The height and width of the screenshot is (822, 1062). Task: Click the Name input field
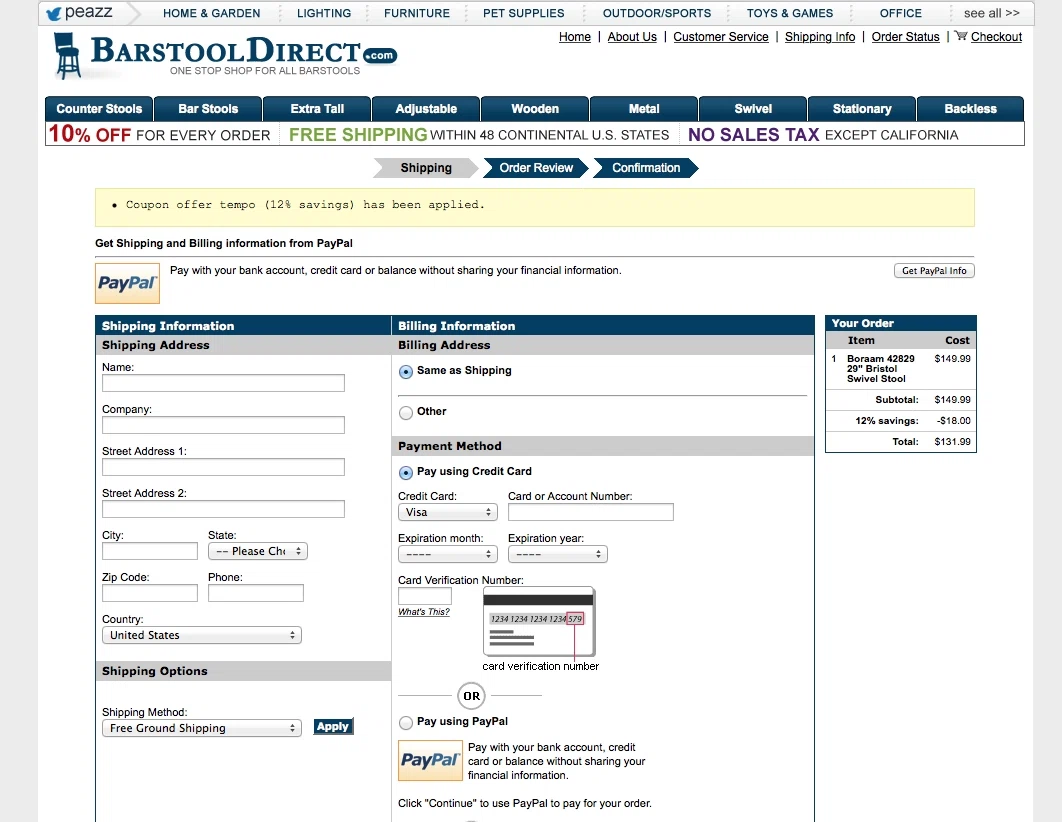point(224,383)
